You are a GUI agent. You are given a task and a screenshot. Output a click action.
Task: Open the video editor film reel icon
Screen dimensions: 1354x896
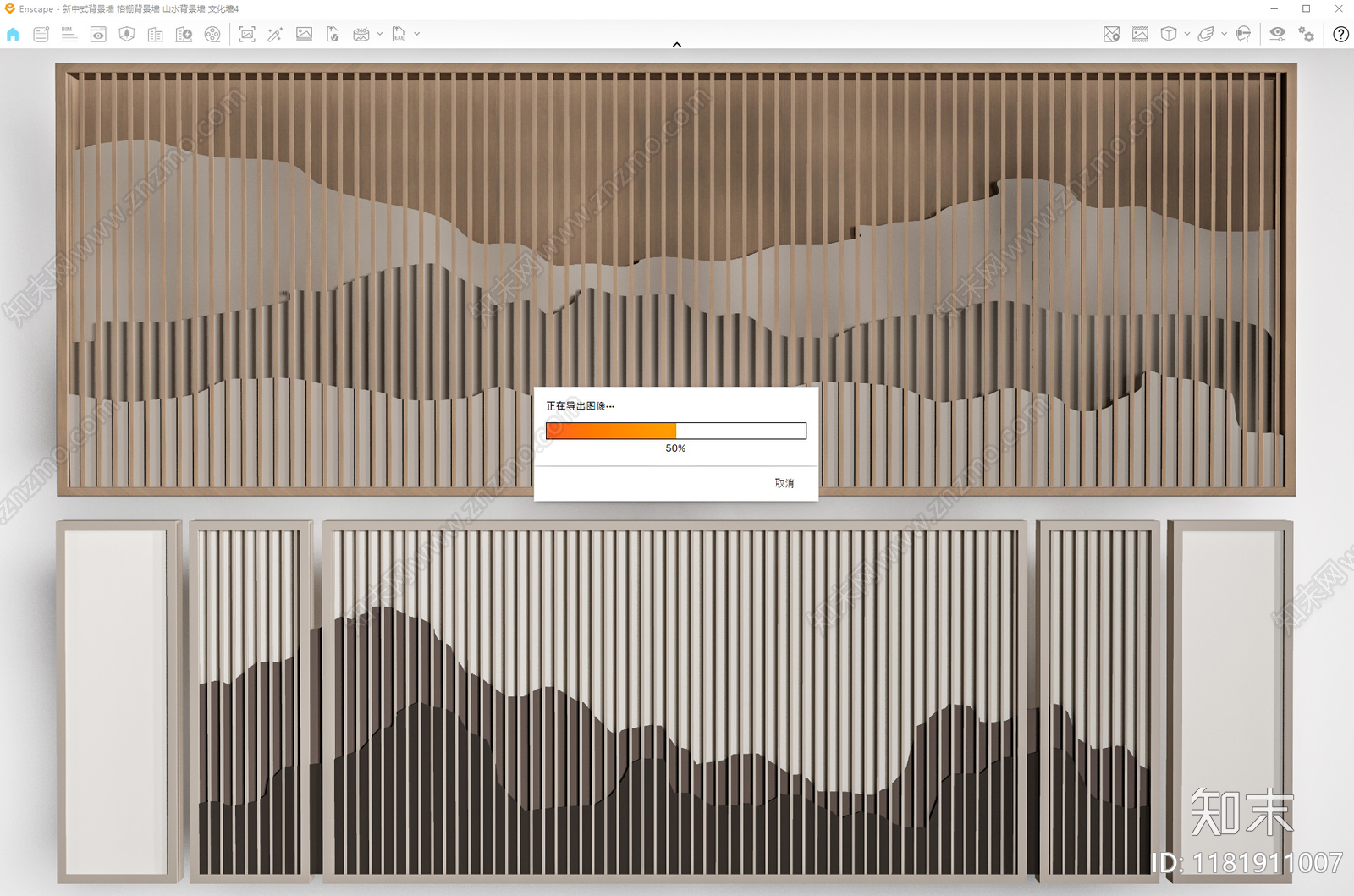(212, 35)
